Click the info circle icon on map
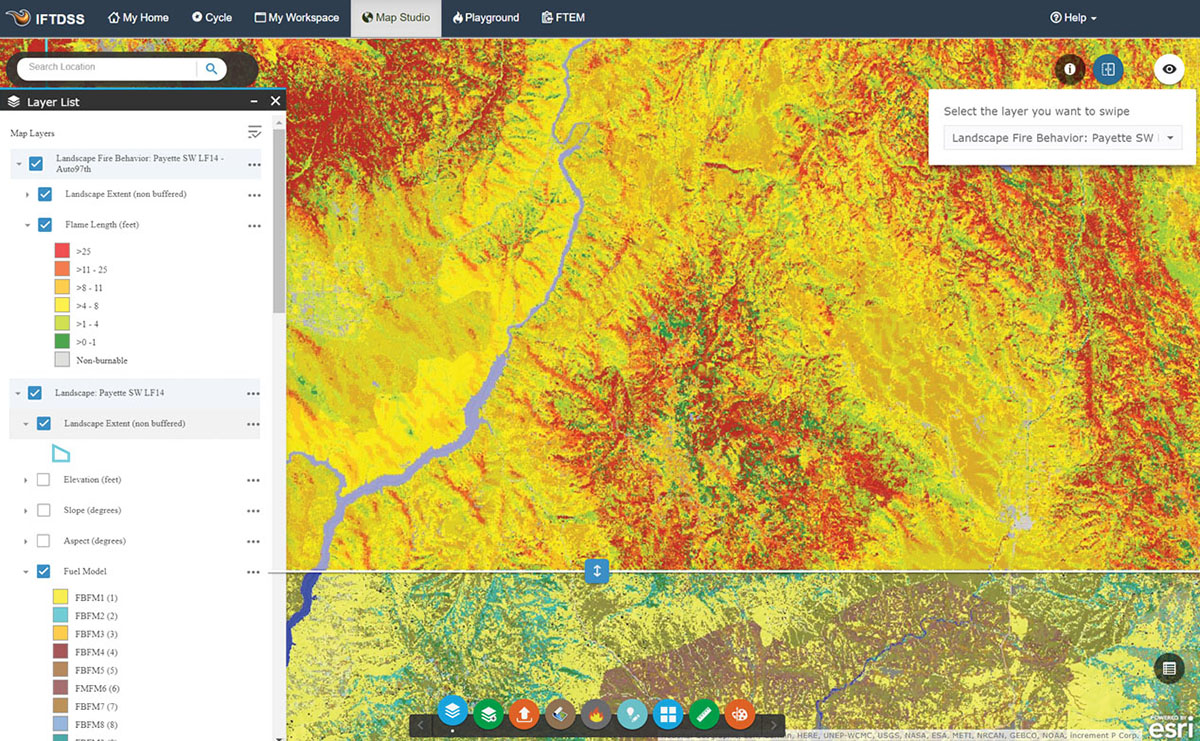This screenshot has height=741, width=1200. [1069, 69]
